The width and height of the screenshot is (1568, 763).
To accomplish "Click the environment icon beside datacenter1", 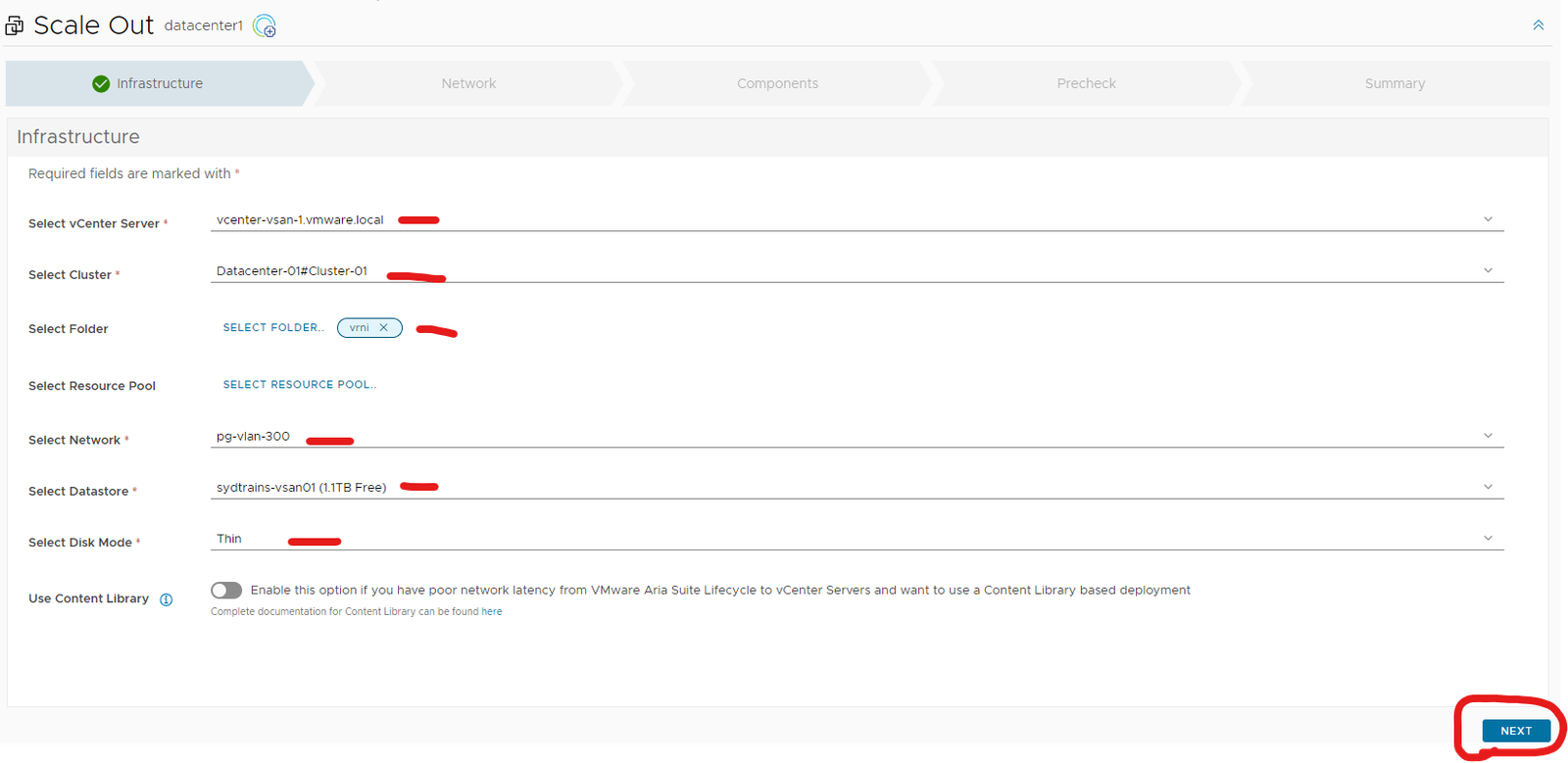I will (x=265, y=26).
